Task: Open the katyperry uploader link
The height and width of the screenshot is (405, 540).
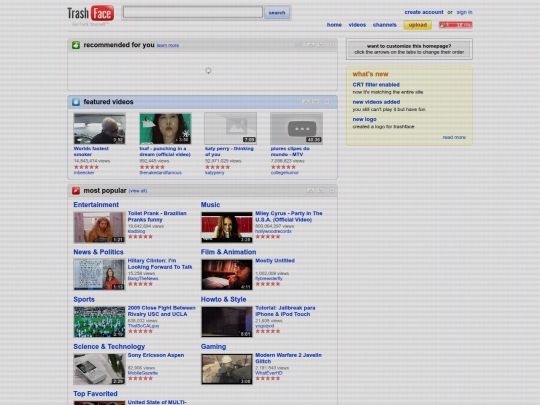Action: [x=214, y=173]
